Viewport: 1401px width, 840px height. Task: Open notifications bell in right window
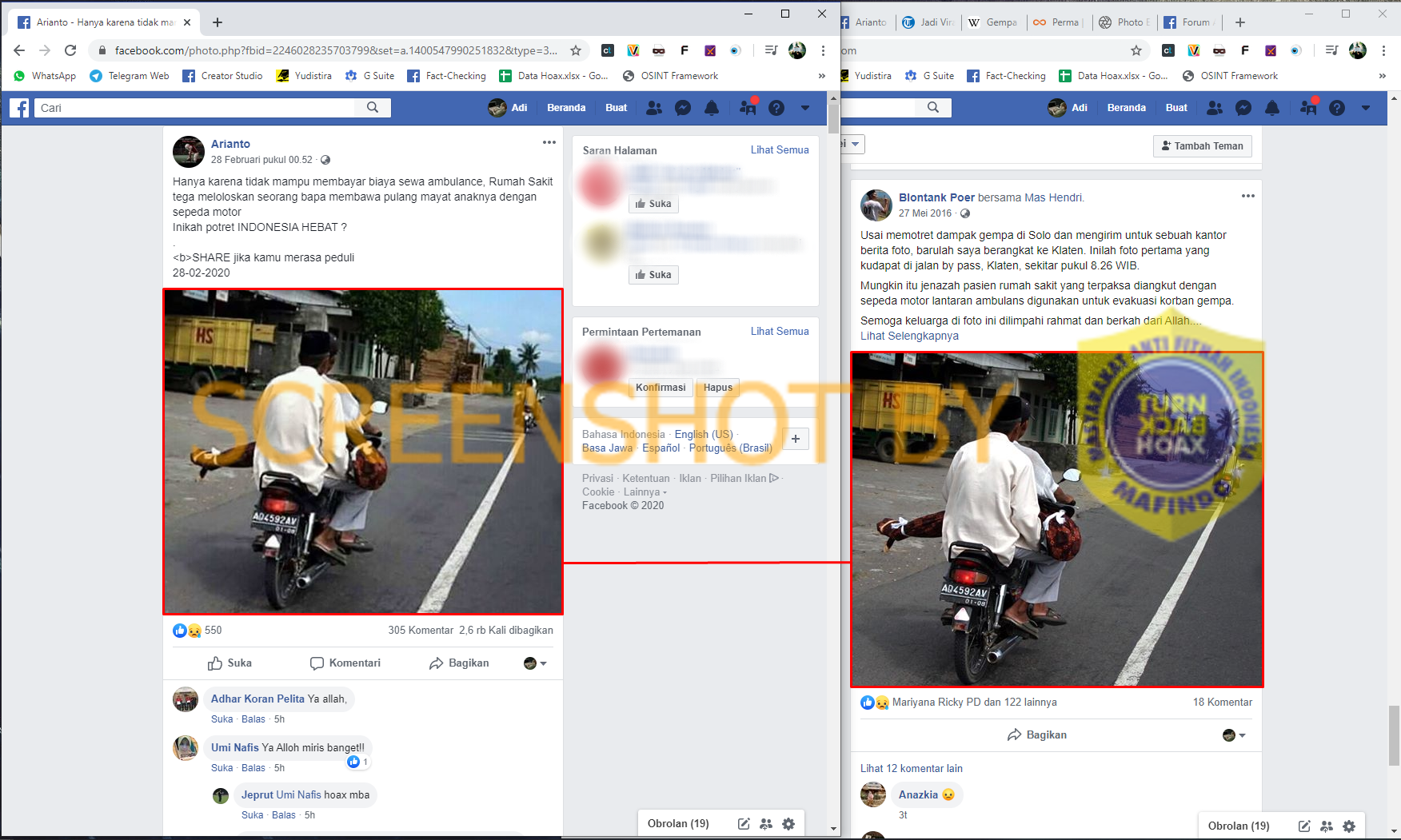[x=1272, y=108]
